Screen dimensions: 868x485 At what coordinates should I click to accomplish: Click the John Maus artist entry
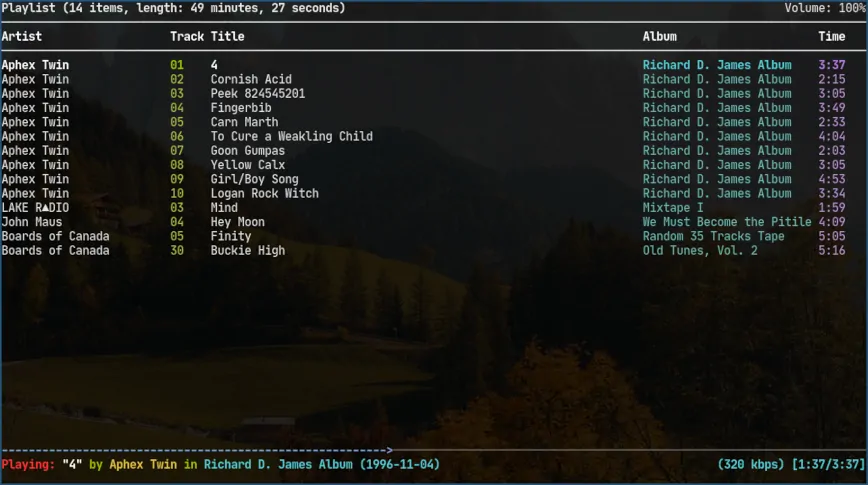tap(32, 222)
